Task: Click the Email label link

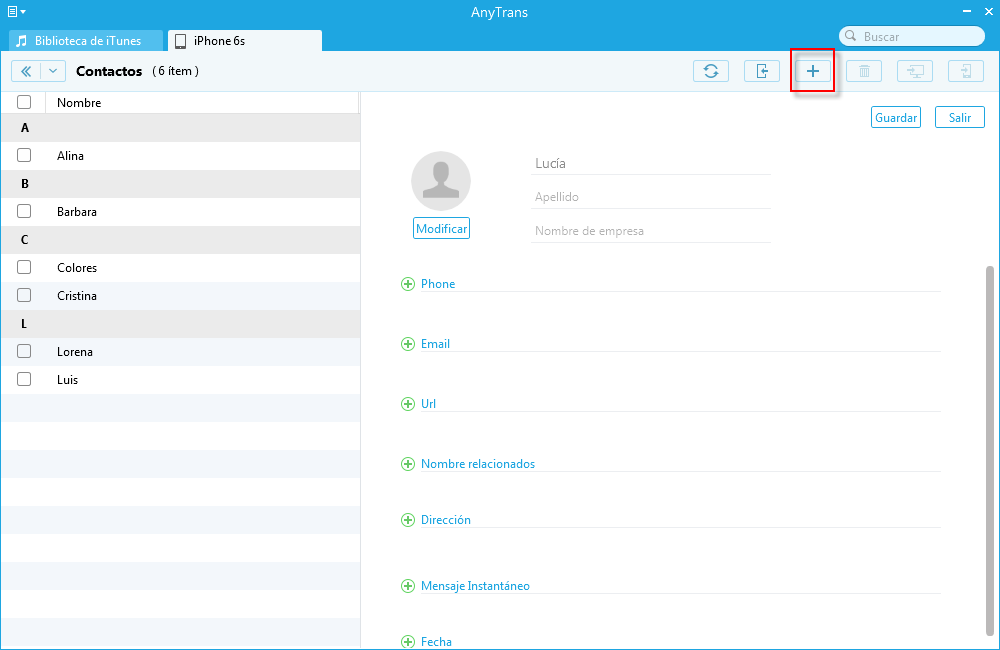Action: 435,344
